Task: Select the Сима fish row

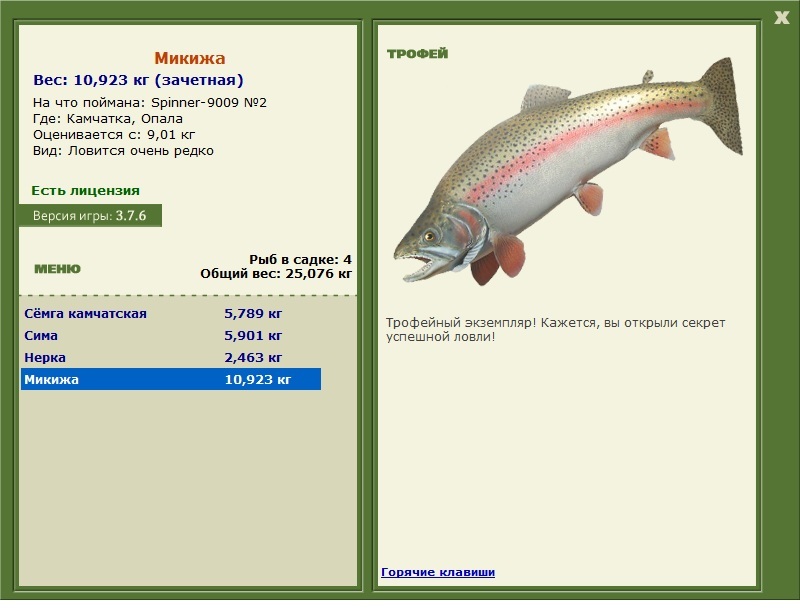Action: (x=171, y=335)
